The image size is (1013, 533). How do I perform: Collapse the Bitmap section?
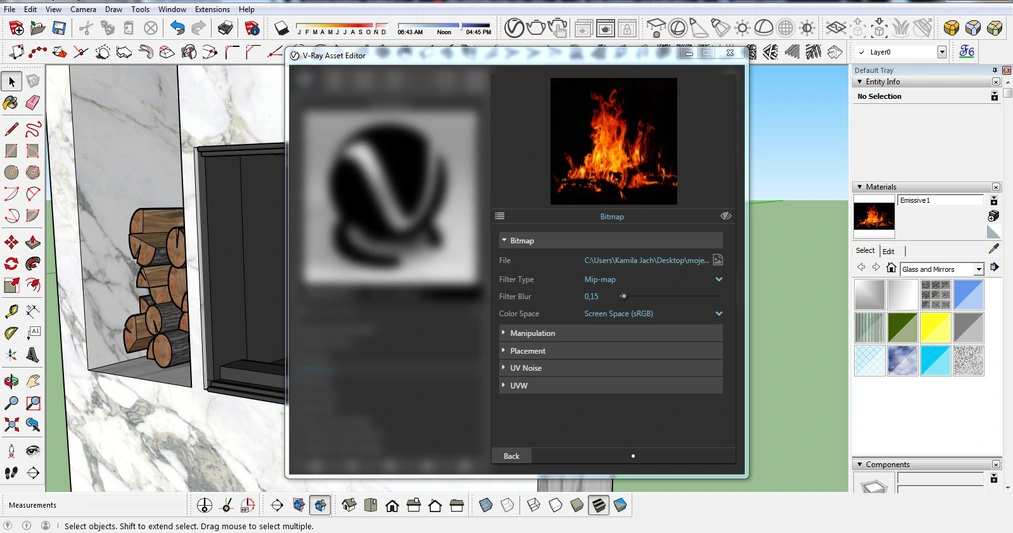[x=611, y=240]
